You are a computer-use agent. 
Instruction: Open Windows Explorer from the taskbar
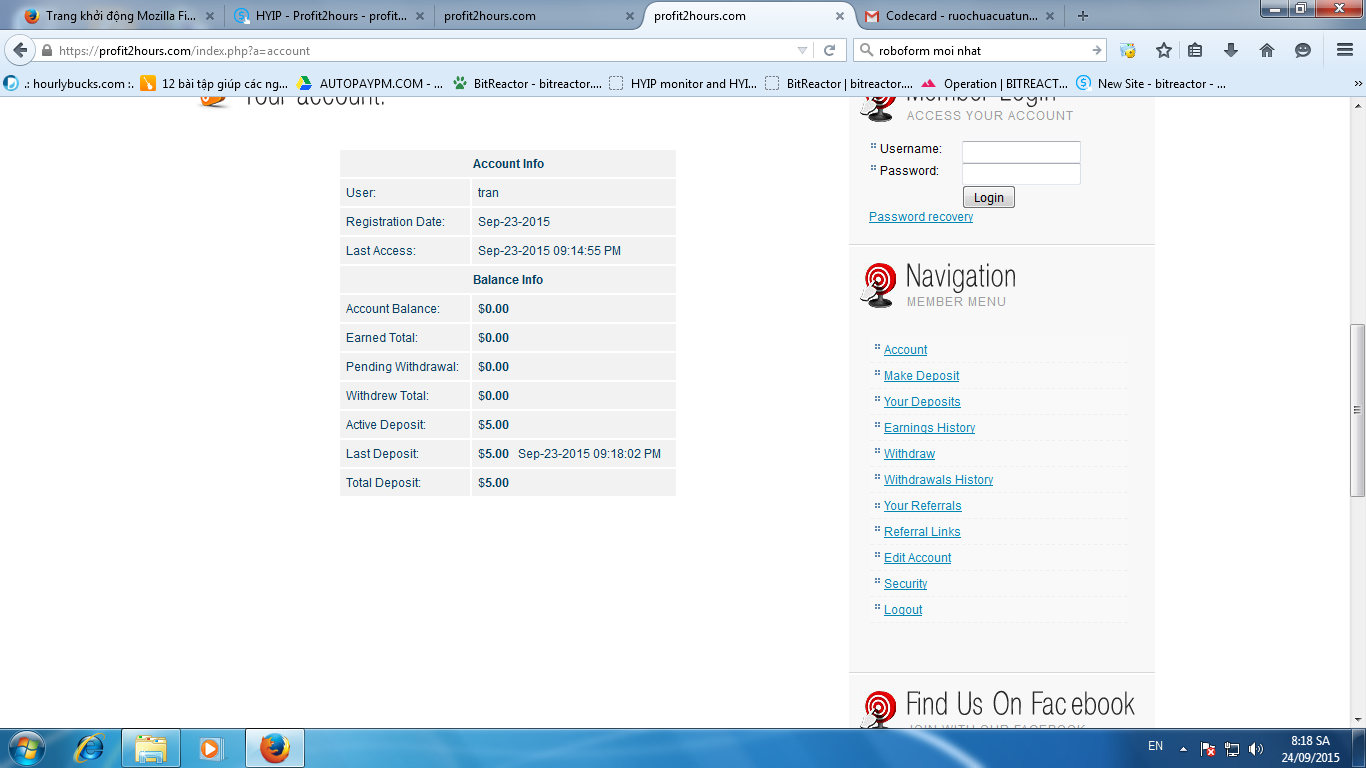tap(151, 748)
